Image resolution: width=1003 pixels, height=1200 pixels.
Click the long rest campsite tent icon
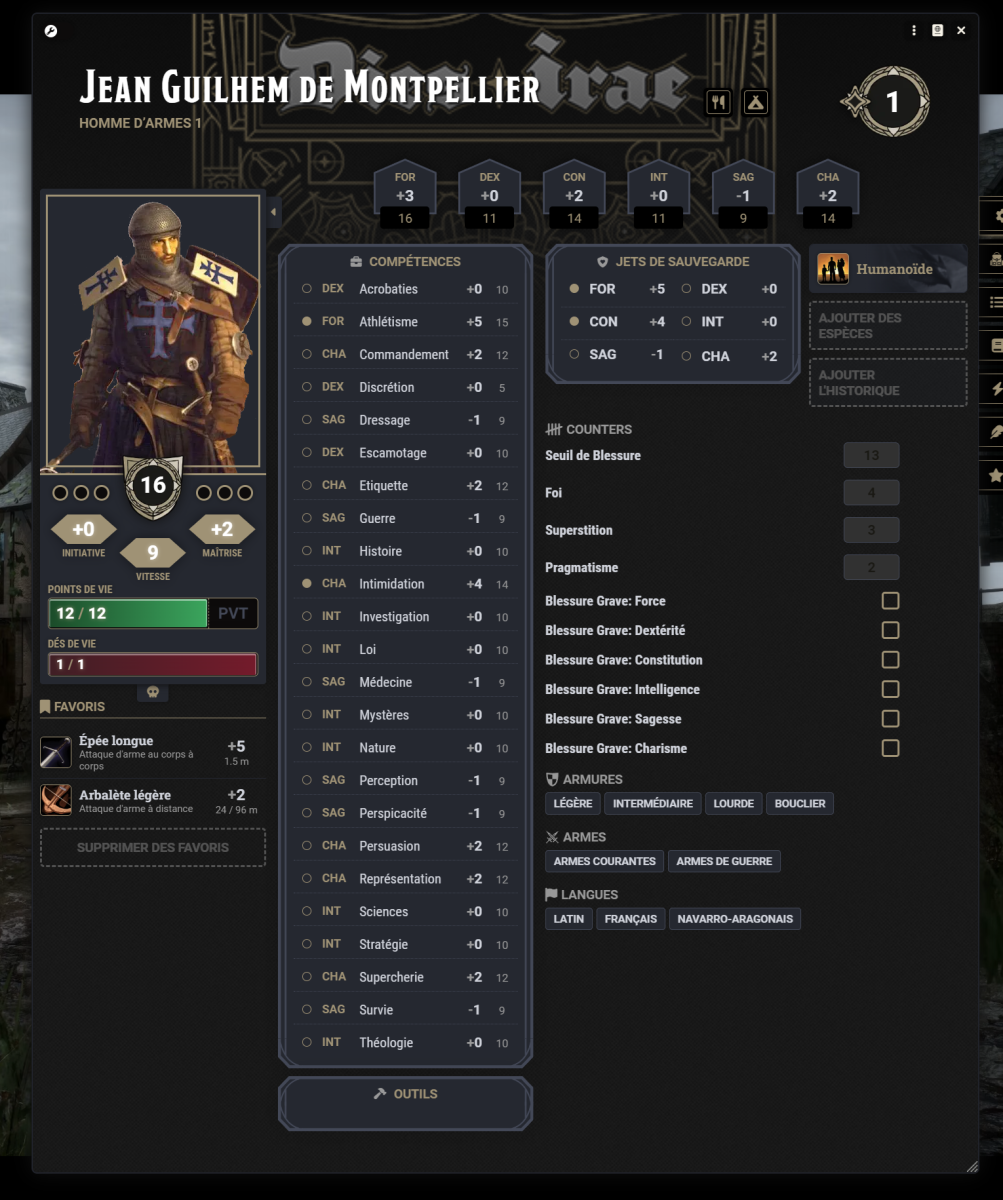pos(756,102)
